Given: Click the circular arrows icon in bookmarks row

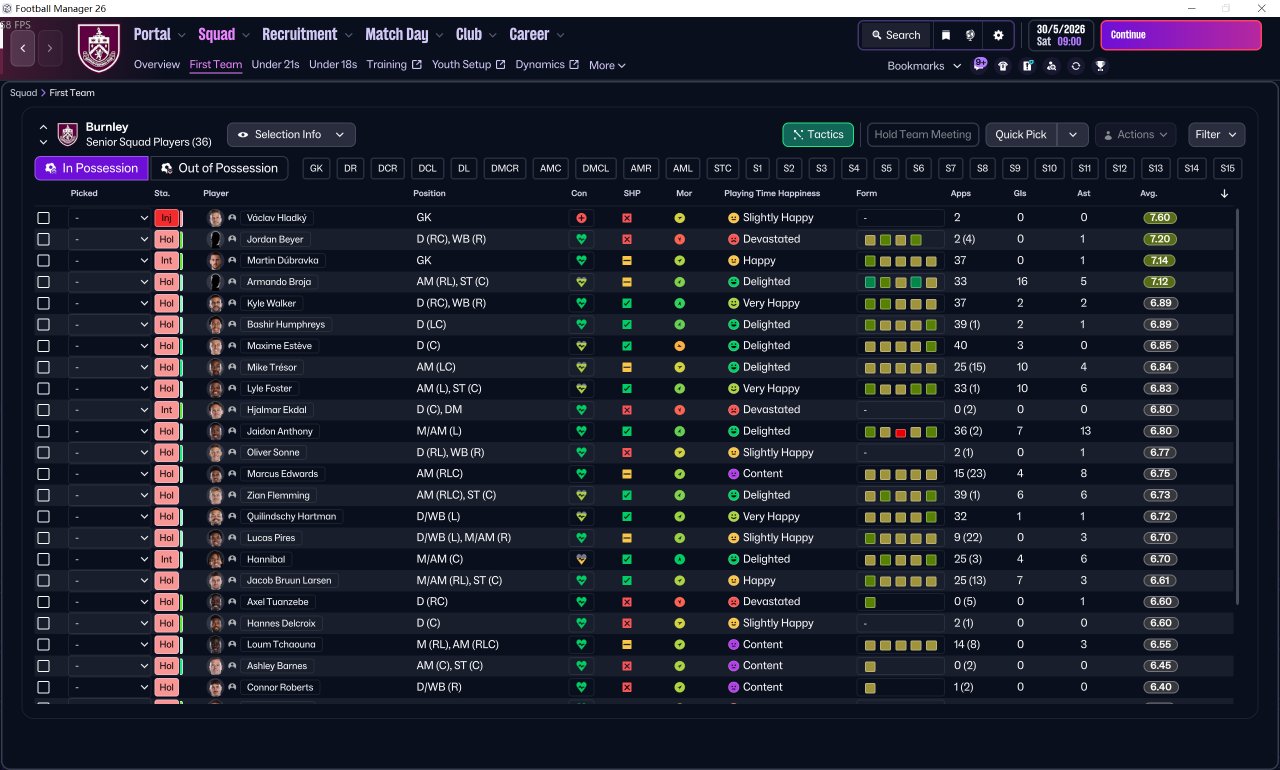Looking at the screenshot, I should tap(1075, 66).
